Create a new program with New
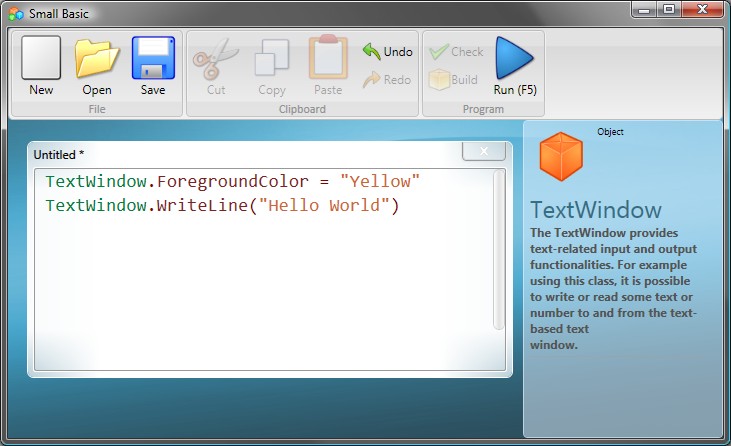This screenshot has width=731, height=446. pos(41,66)
